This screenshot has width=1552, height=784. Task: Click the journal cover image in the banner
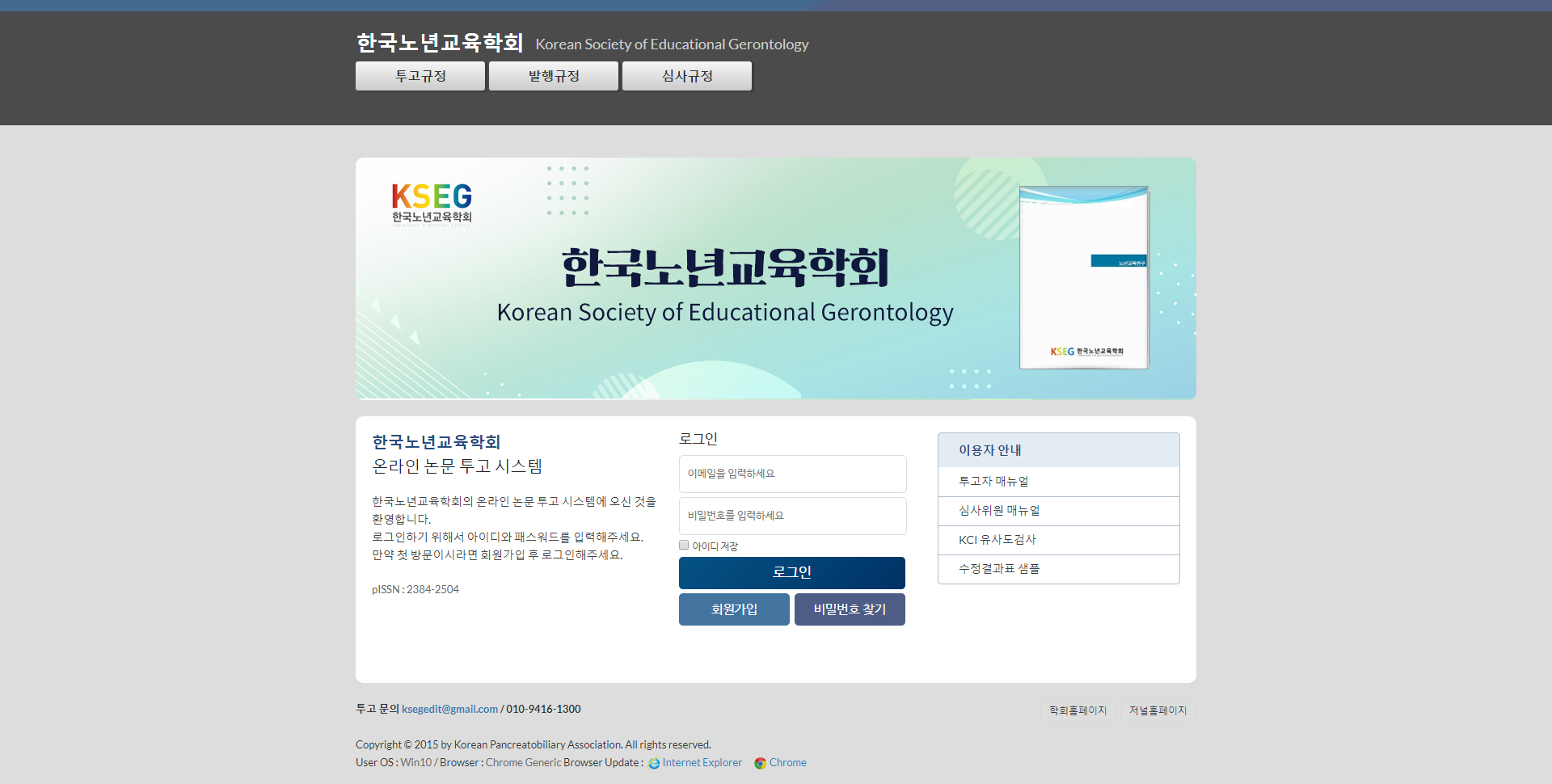point(1084,277)
